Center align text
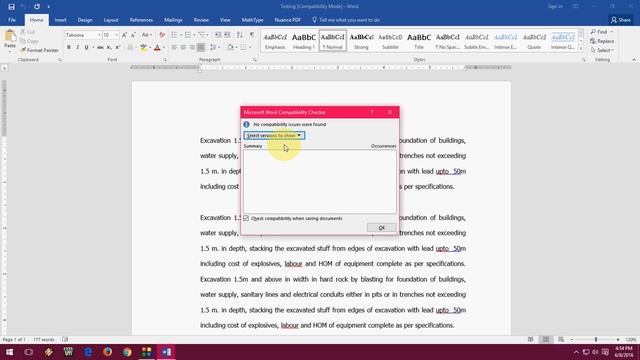Viewport: 640px width, 360px height. 183,48
